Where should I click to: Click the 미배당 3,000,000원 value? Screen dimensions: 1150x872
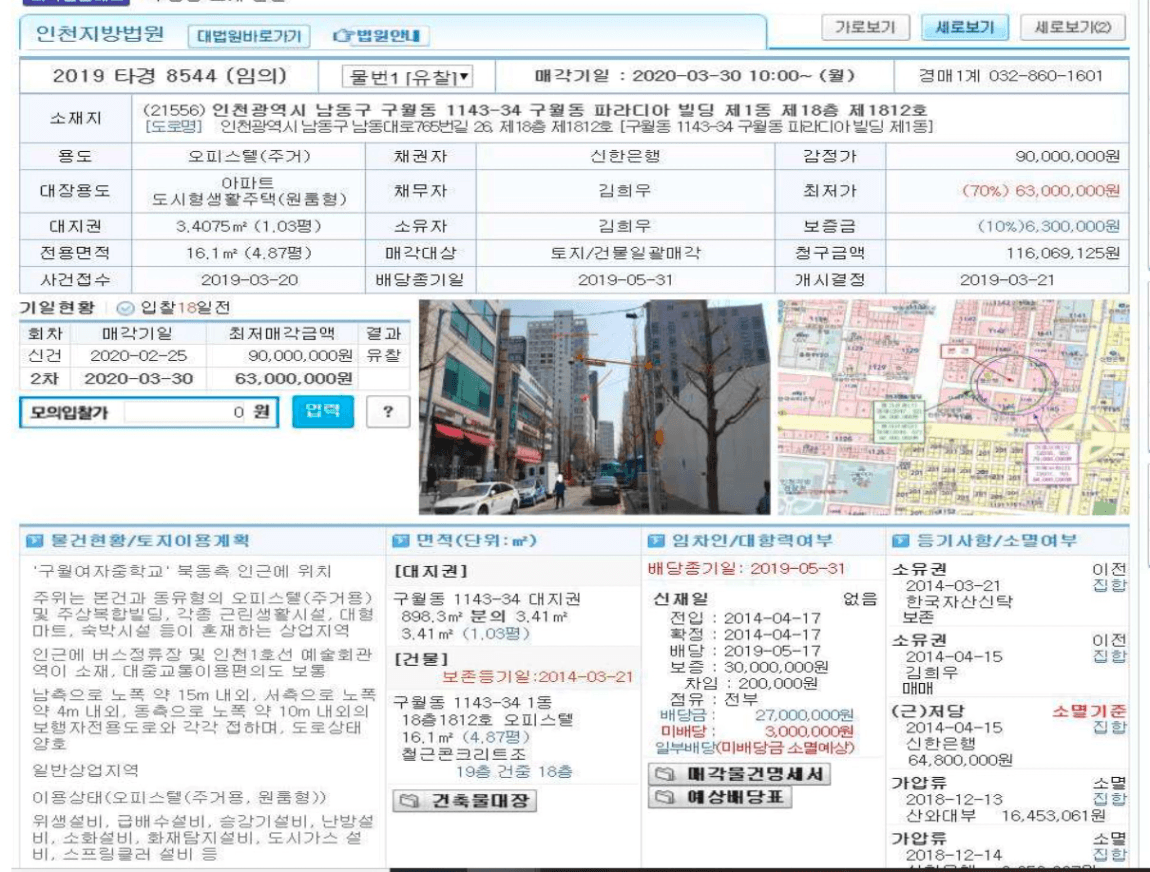(808, 731)
